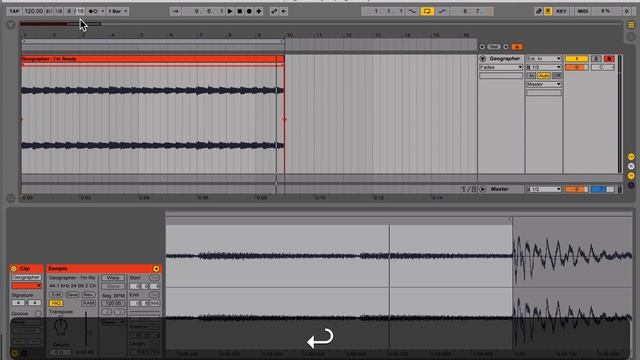The height and width of the screenshot is (360, 640).
Task: Switch view with the yellow Arrangement selector icon
Action: [631, 25]
